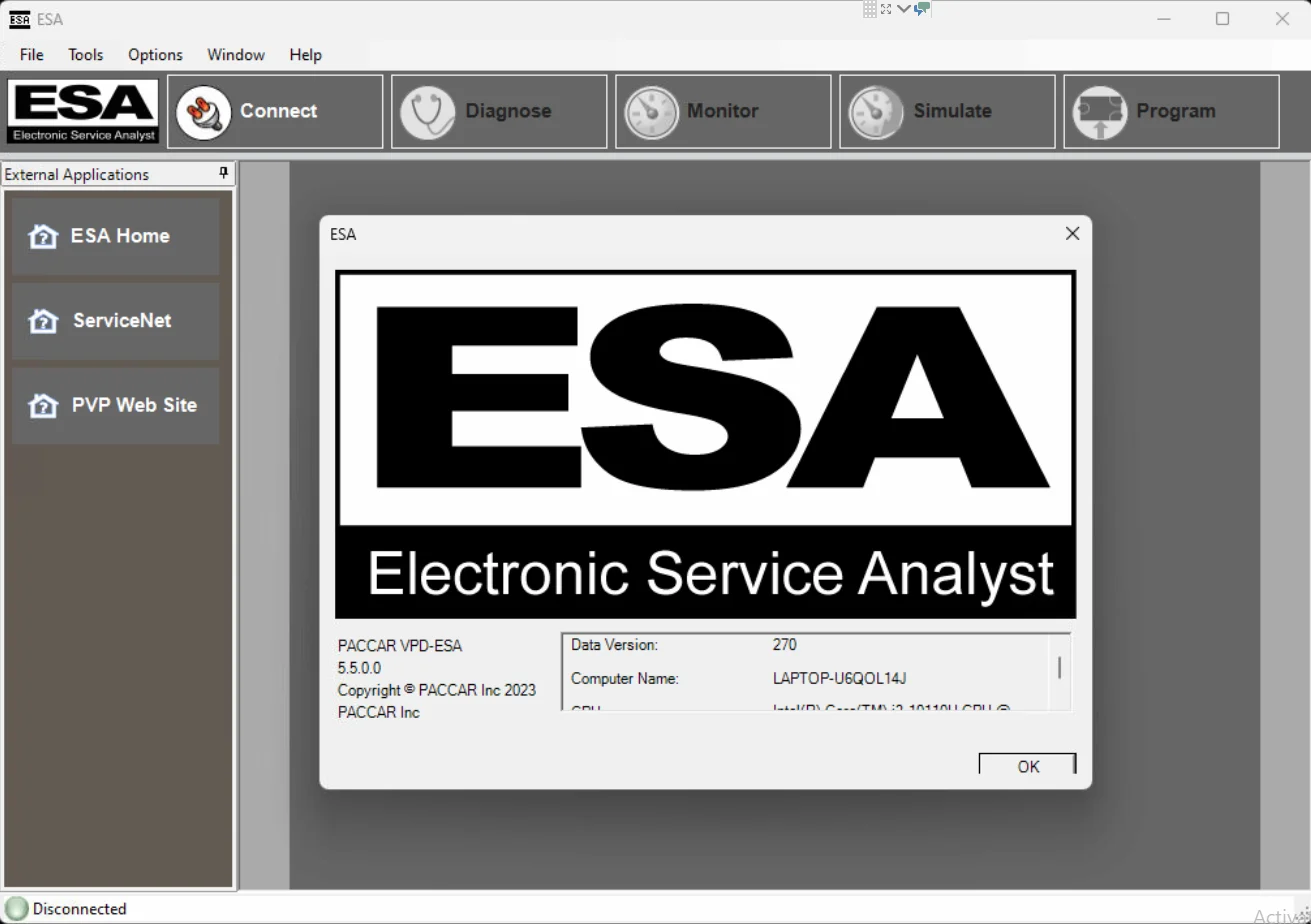
Task: Click the Connect plug icon
Action: 204,112
